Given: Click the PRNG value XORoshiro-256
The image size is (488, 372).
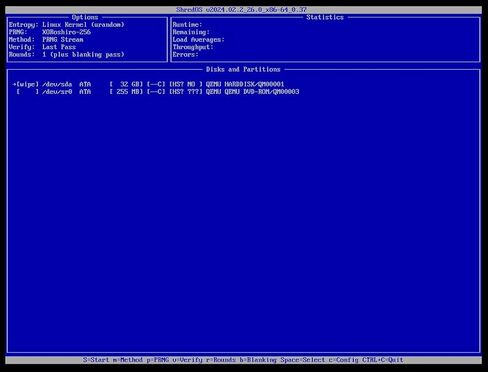Looking at the screenshot, I should point(66,32).
